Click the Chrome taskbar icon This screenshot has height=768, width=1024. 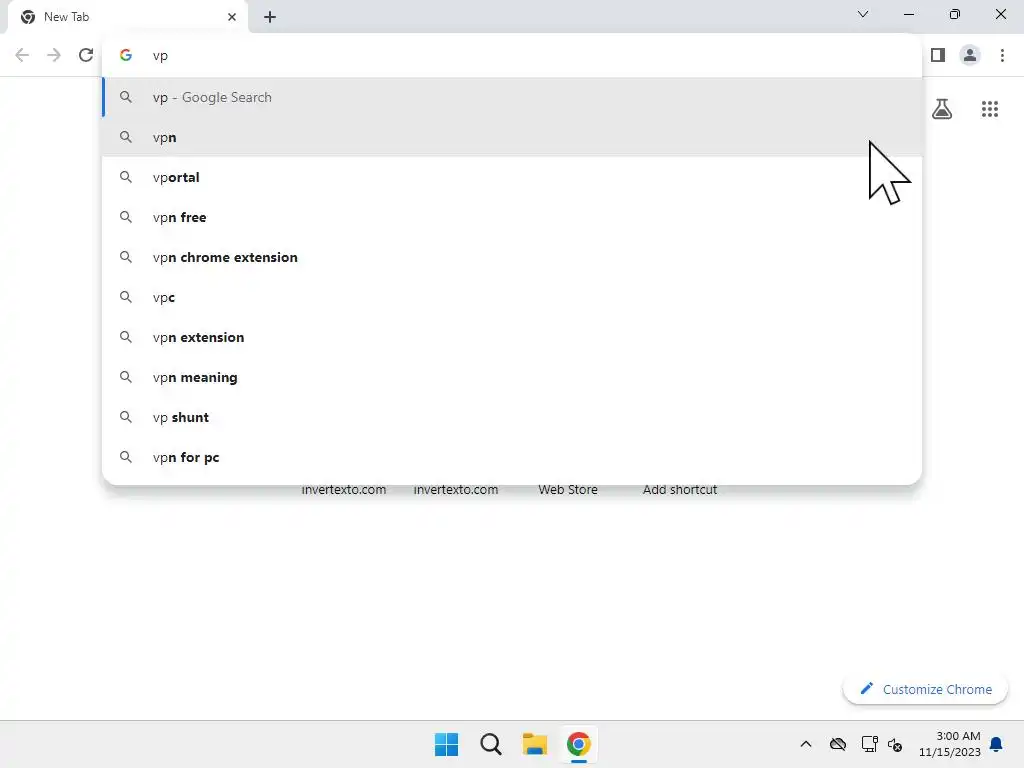click(x=579, y=744)
